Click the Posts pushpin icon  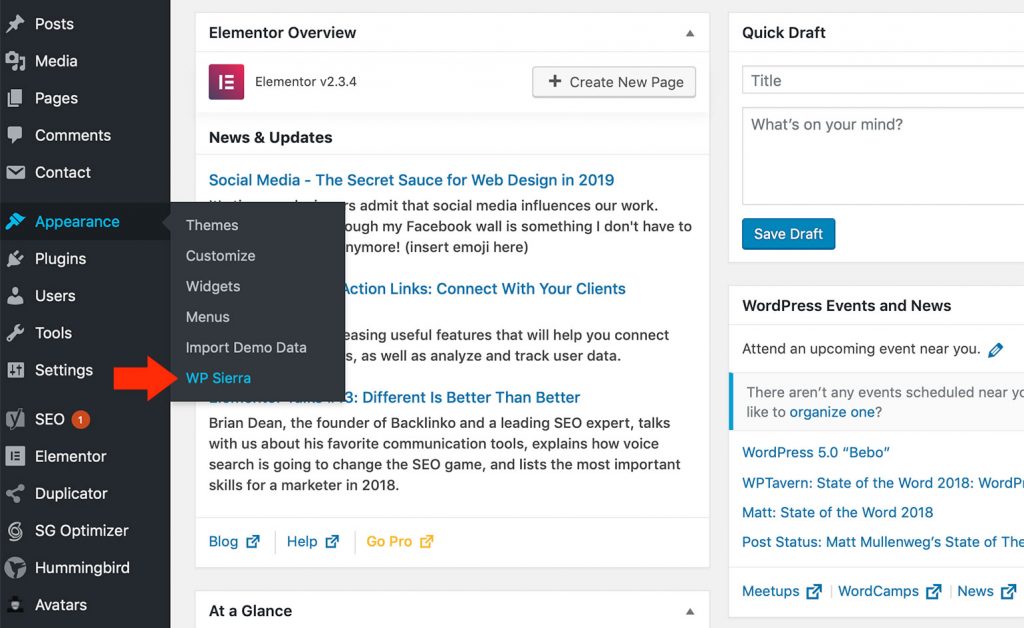click(x=15, y=24)
